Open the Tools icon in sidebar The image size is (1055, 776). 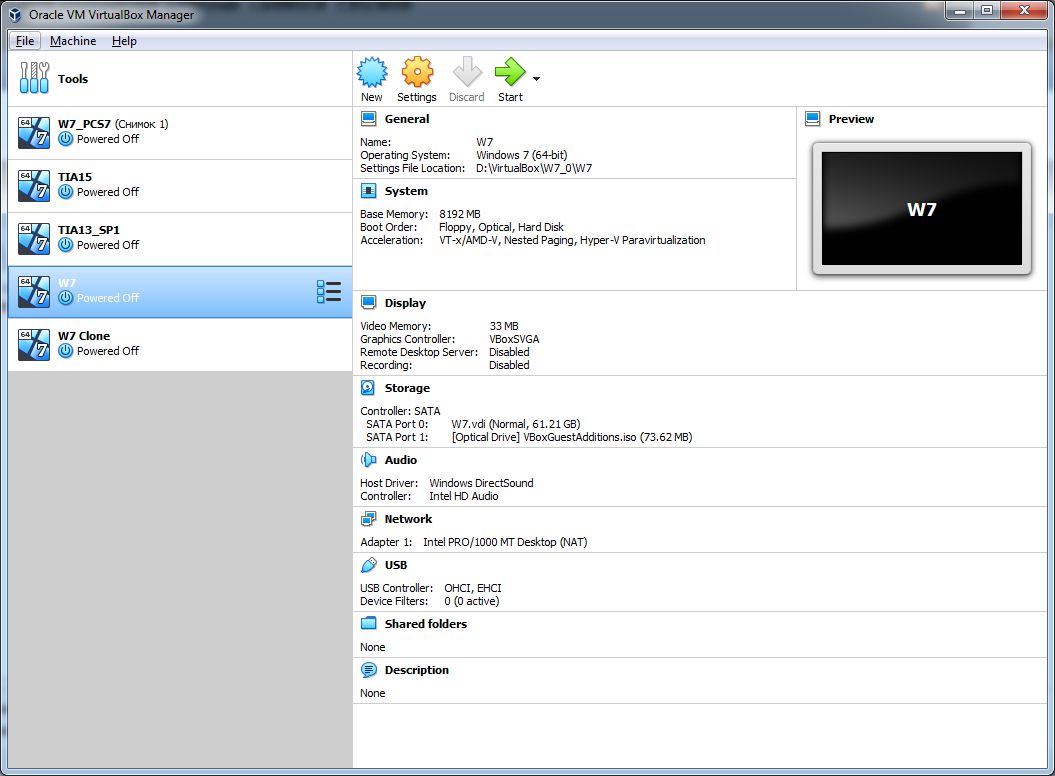34,78
